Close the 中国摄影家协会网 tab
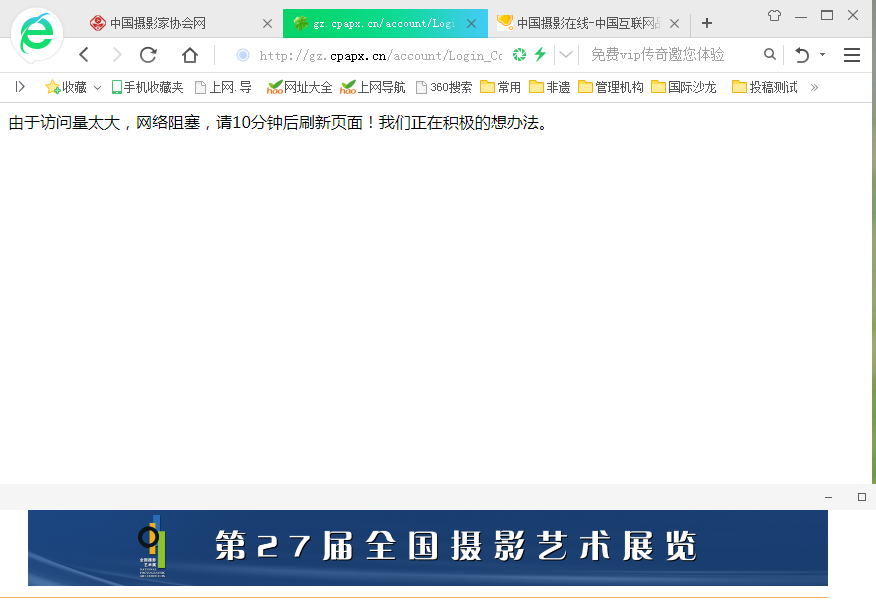Viewport: 876px width, 602px height. pyautogui.click(x=267, y=23)
